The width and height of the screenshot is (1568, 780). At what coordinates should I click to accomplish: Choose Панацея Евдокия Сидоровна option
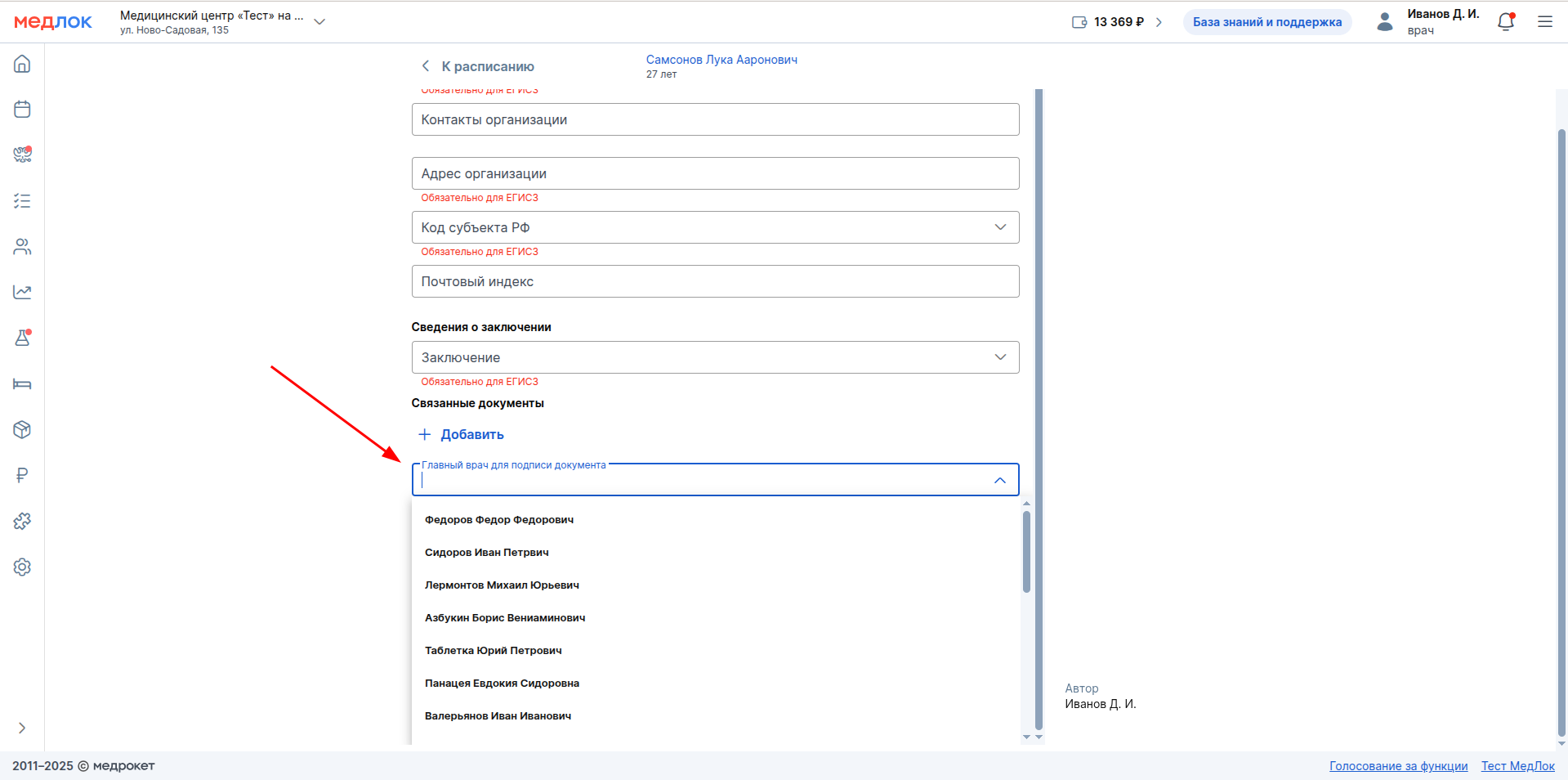tap(502, 684)
